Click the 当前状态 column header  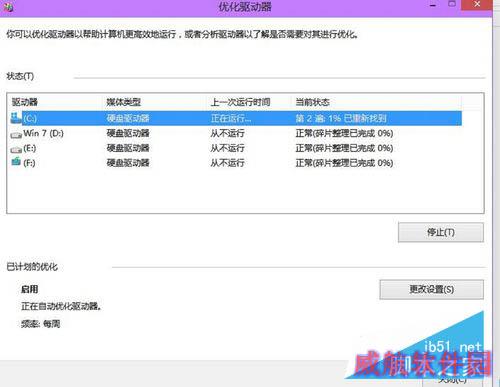pos(313,102)
